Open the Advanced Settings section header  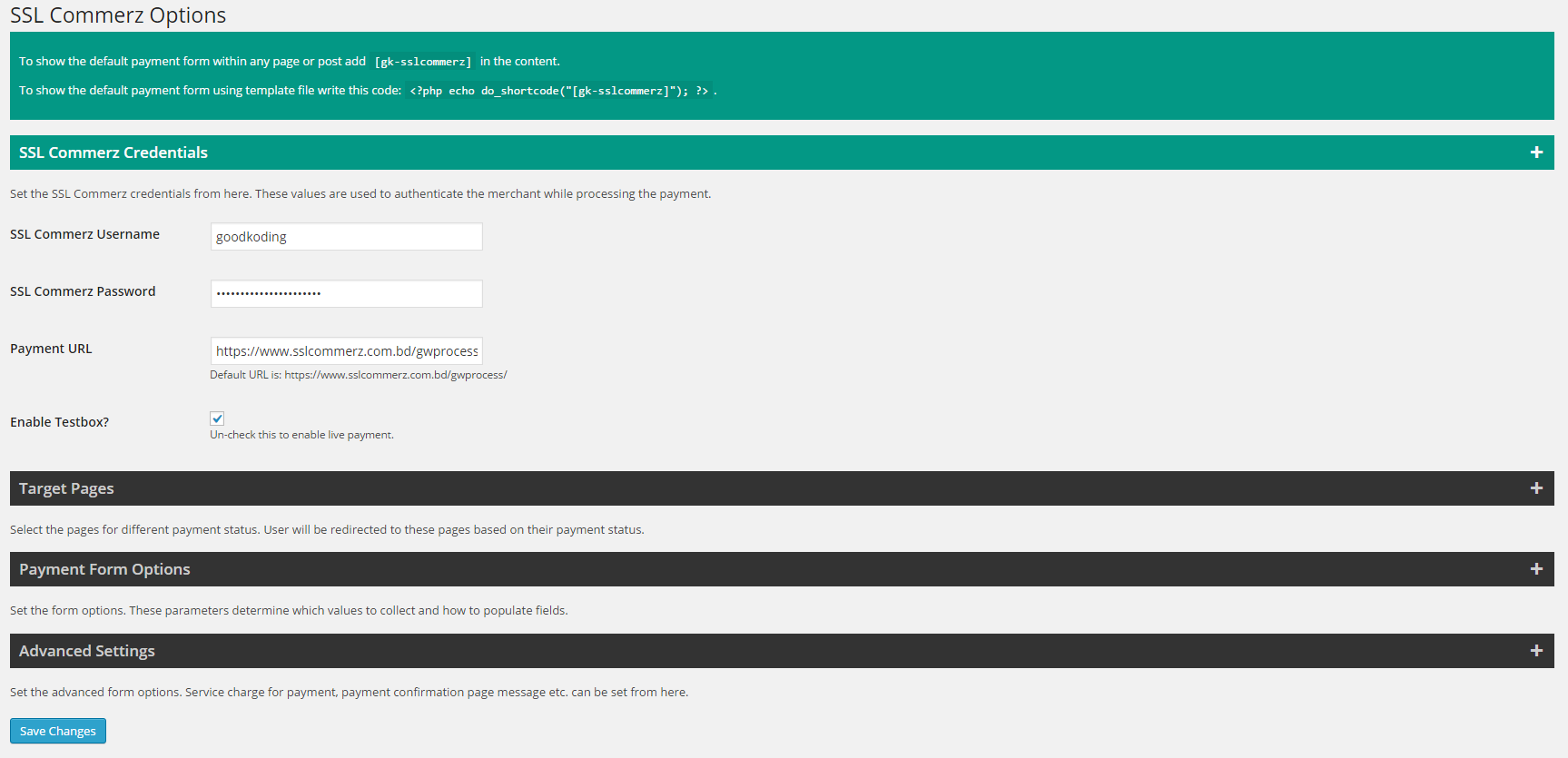(x=782, y=651)
